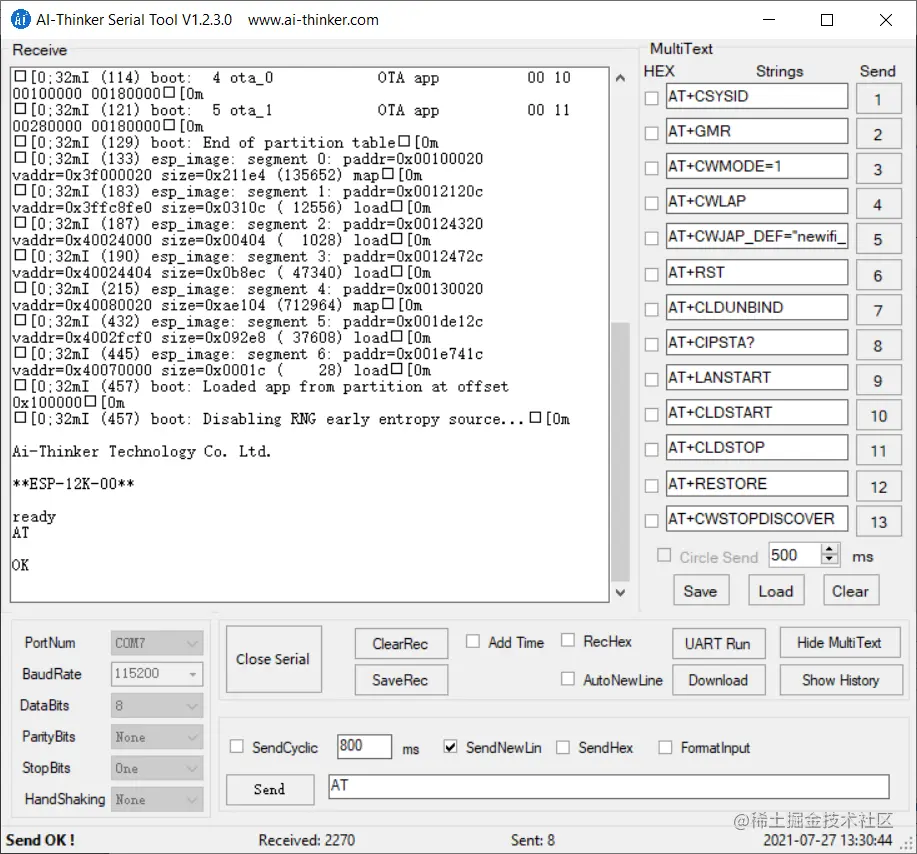This screenshot has width=917, height=854.
Task: Open the BaudRate 115200 dropdown
Action: click(157, 674)
